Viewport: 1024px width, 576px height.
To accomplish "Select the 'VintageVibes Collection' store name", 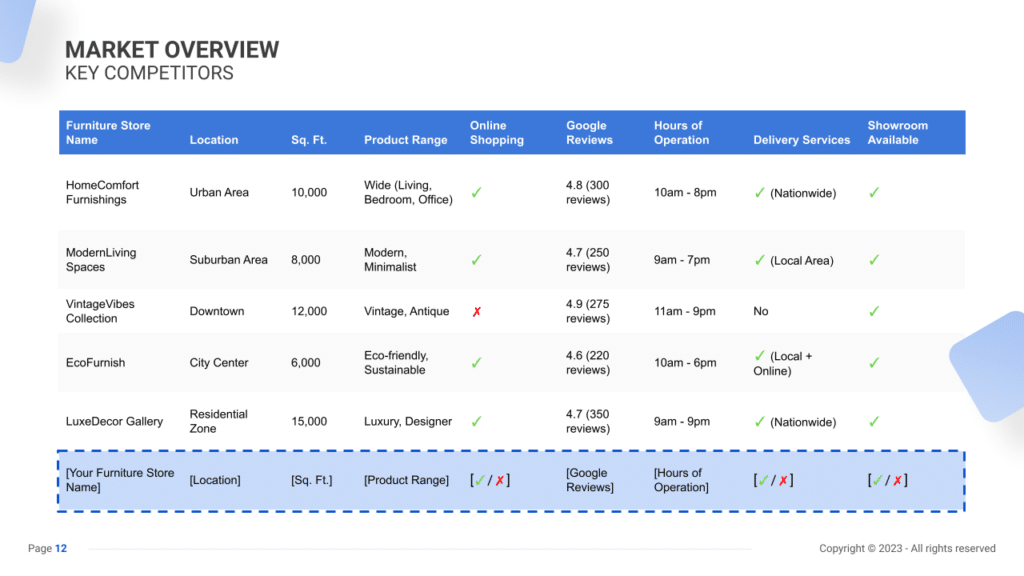I will tap(100, 312).
